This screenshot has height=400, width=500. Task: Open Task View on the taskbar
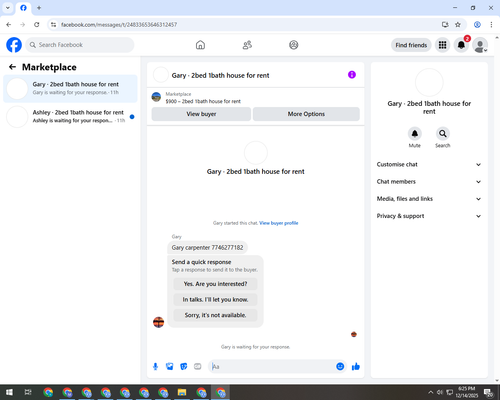point(28,392)
